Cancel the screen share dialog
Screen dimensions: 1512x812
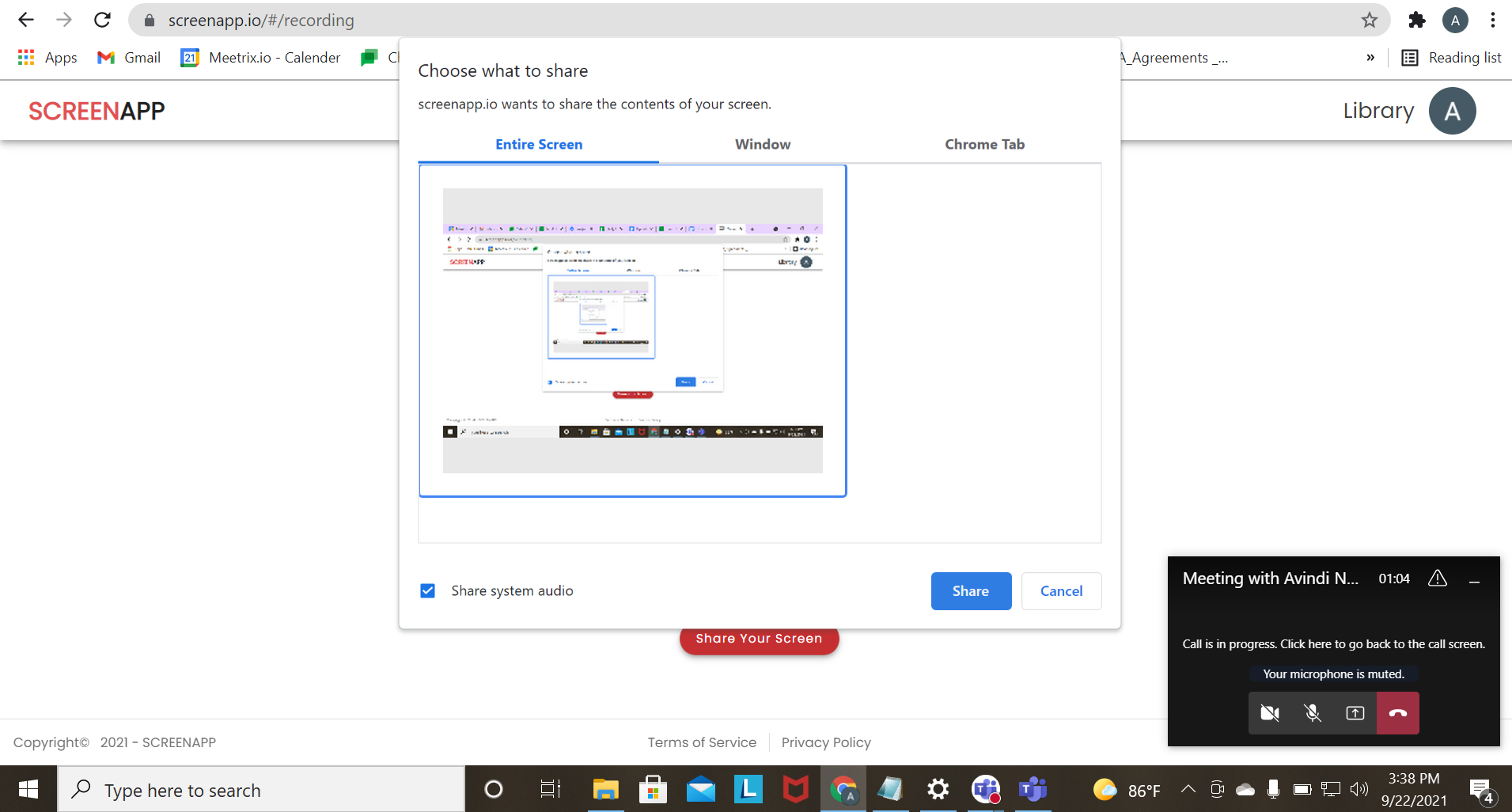coord(1061,591)
